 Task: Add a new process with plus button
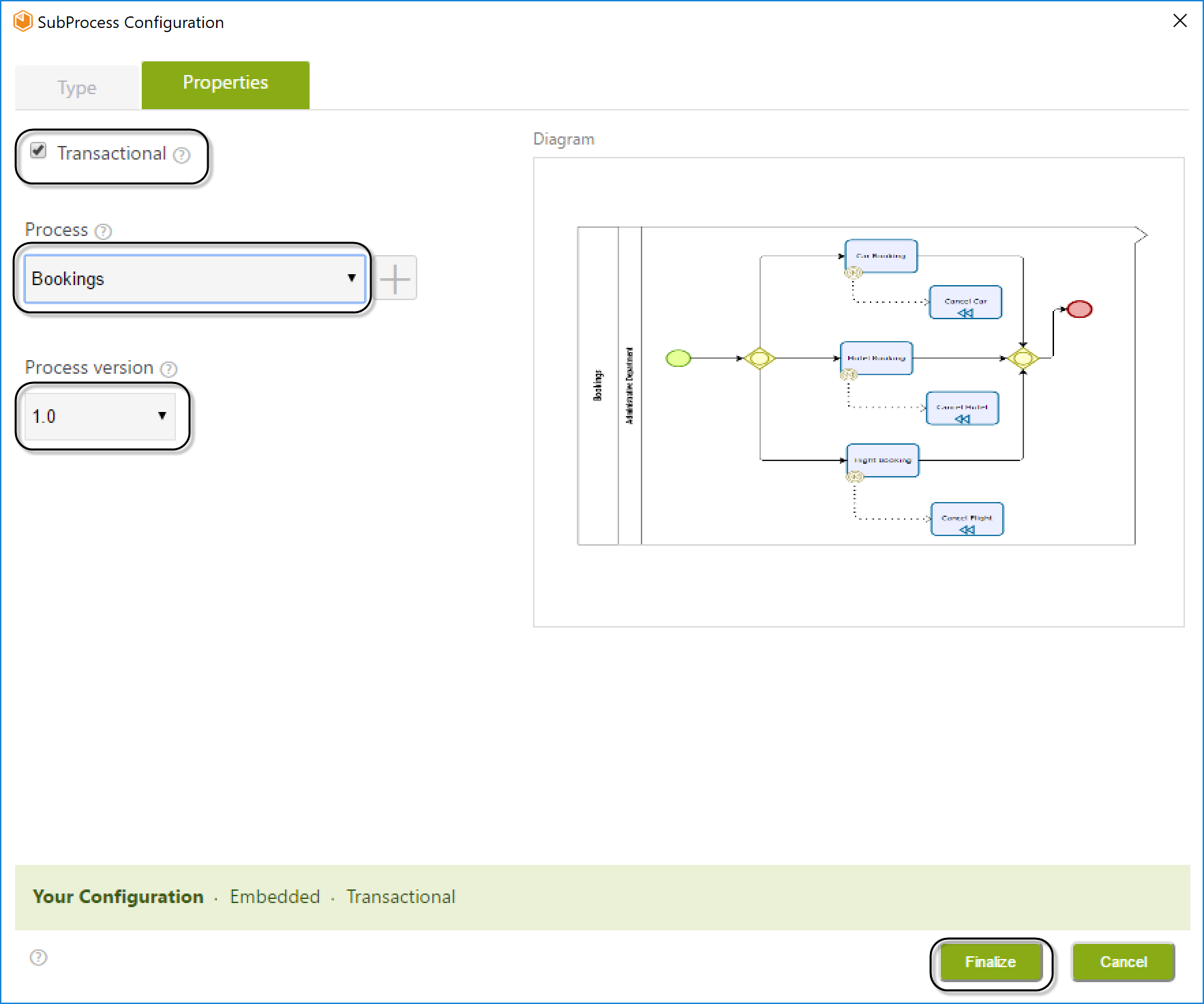pyautogui.click(x=395, y=278)
